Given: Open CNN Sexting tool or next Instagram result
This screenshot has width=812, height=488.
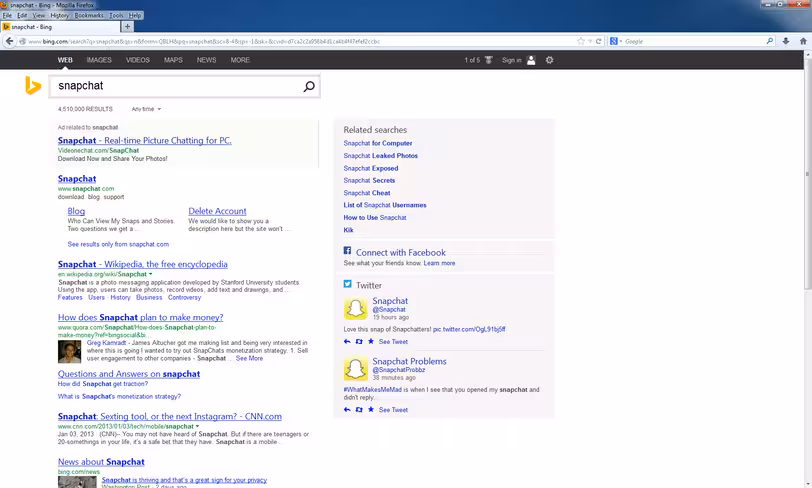Looking at the screenshot, I should pos(170,417).
